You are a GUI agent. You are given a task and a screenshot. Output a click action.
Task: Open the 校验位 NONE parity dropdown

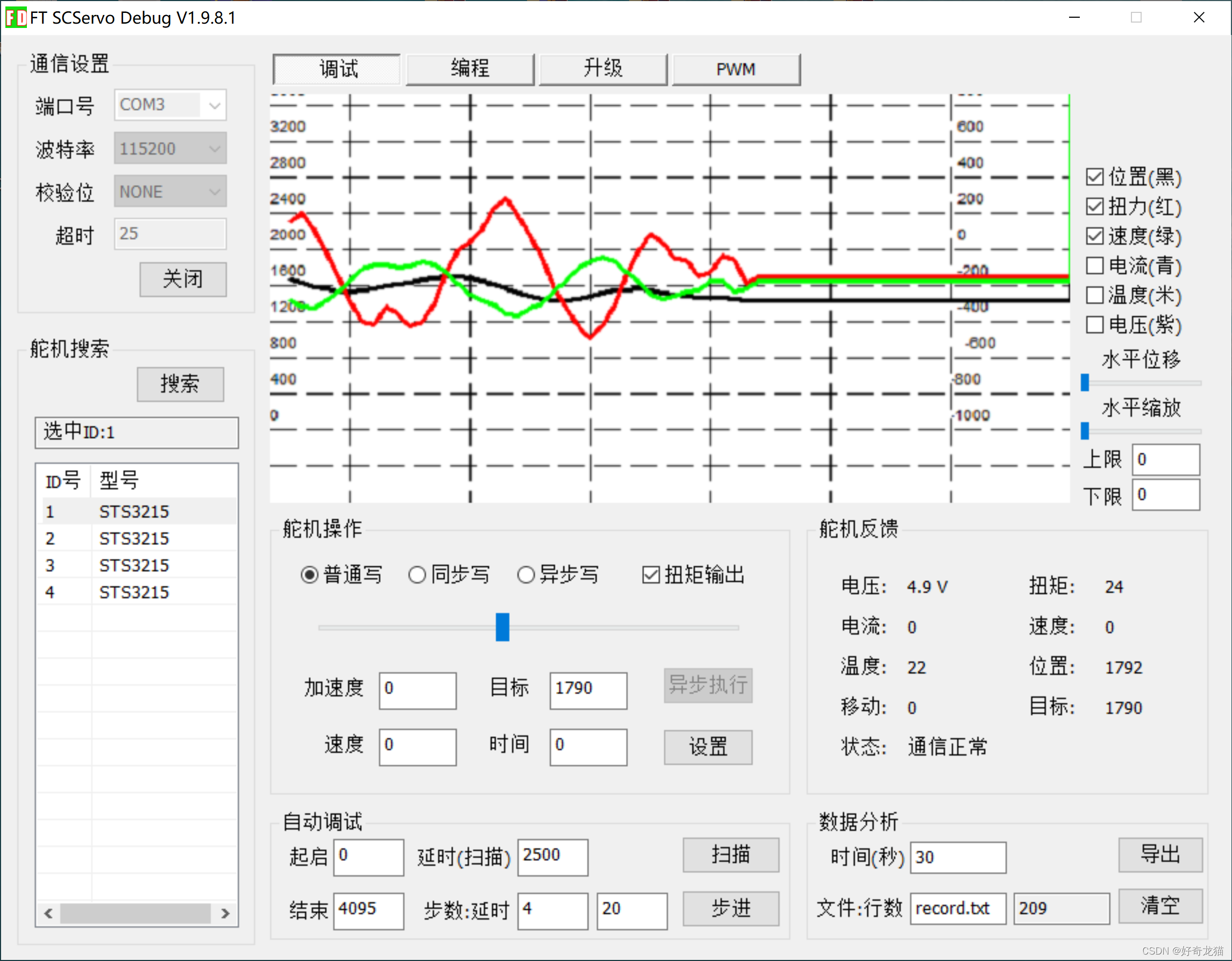[215, 192]
